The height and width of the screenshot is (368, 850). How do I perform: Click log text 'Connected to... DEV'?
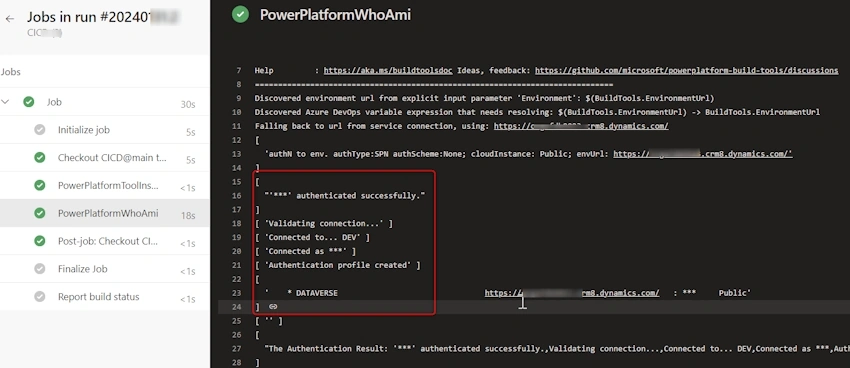click(314, 237)
